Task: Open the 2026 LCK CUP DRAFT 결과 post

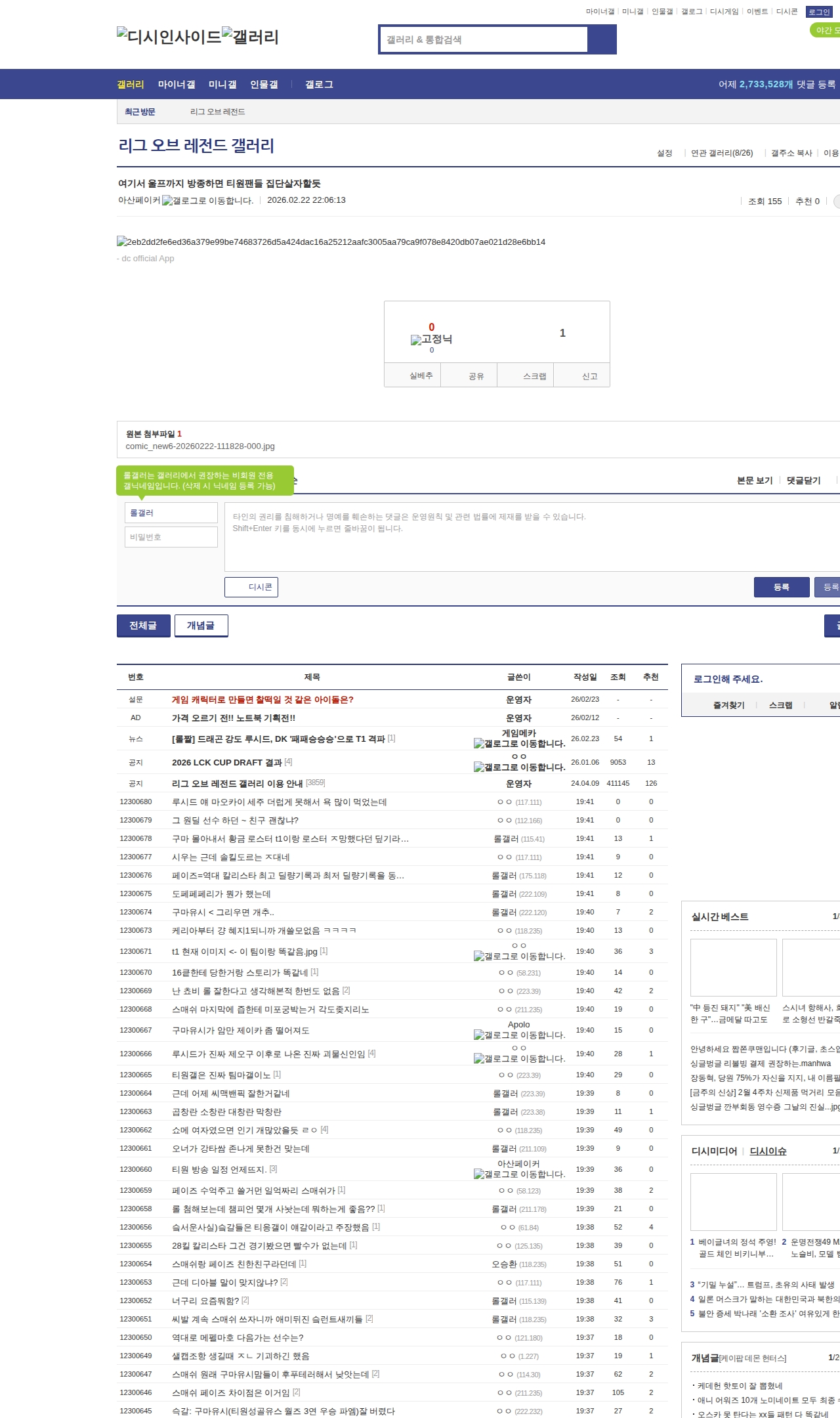Action: [x=226, y=762]
